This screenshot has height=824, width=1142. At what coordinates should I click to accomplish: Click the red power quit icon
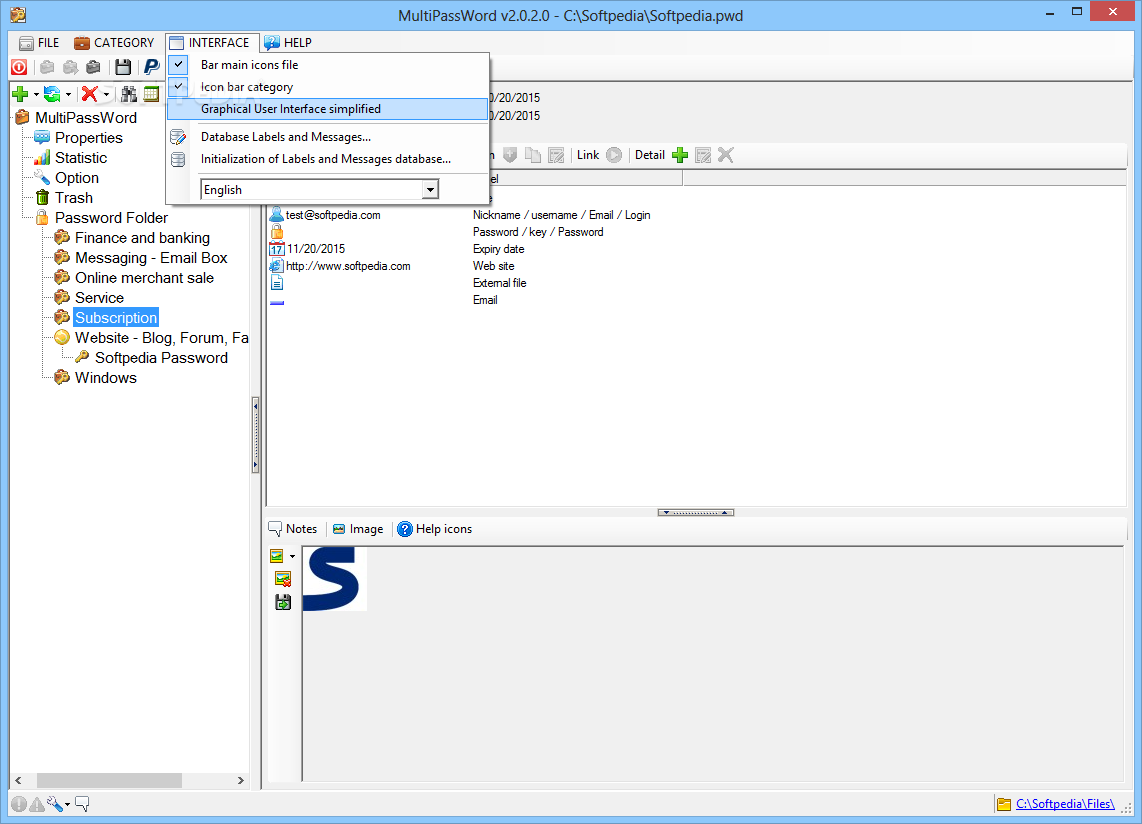coord(19,68)
